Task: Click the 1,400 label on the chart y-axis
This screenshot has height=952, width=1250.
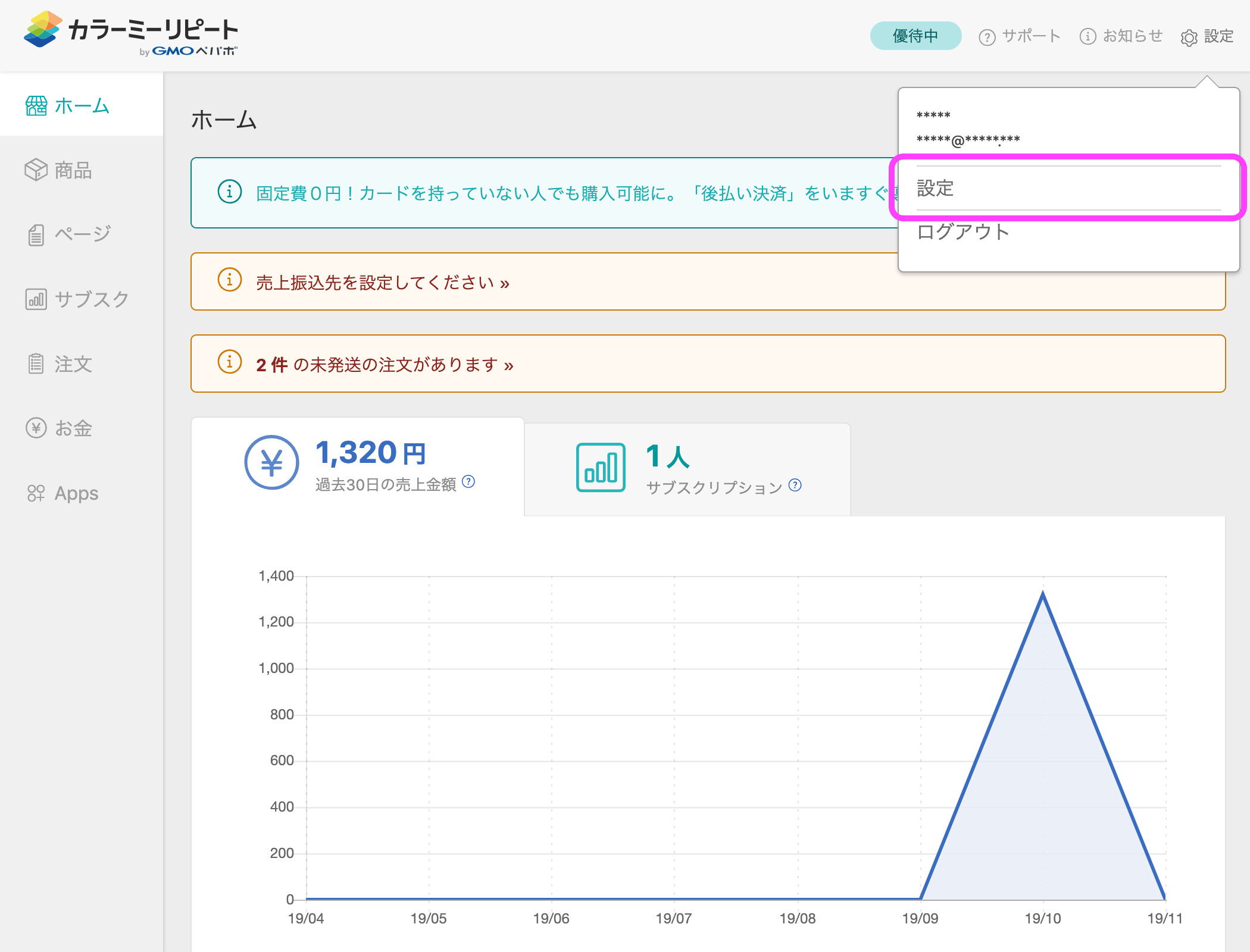Action: [x=276, y=575]
